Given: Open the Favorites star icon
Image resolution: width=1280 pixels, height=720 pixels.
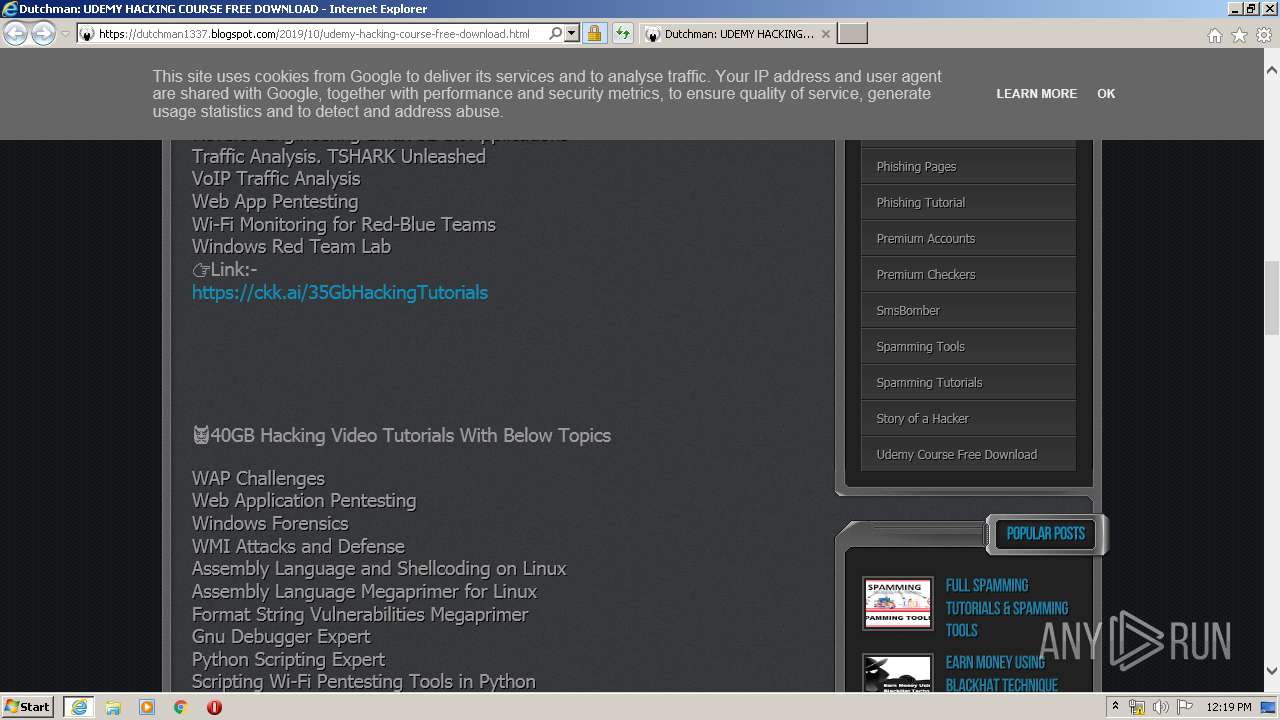Looking at the screenshot, I should (1239, 35).
